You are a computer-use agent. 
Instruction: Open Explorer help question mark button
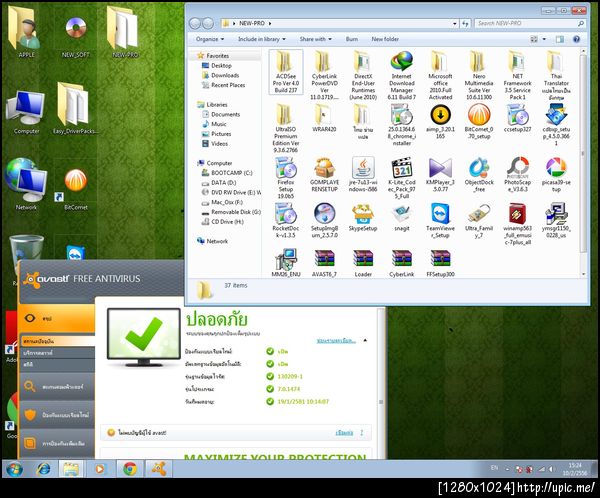pyautogui.click(x=576, y=39)
